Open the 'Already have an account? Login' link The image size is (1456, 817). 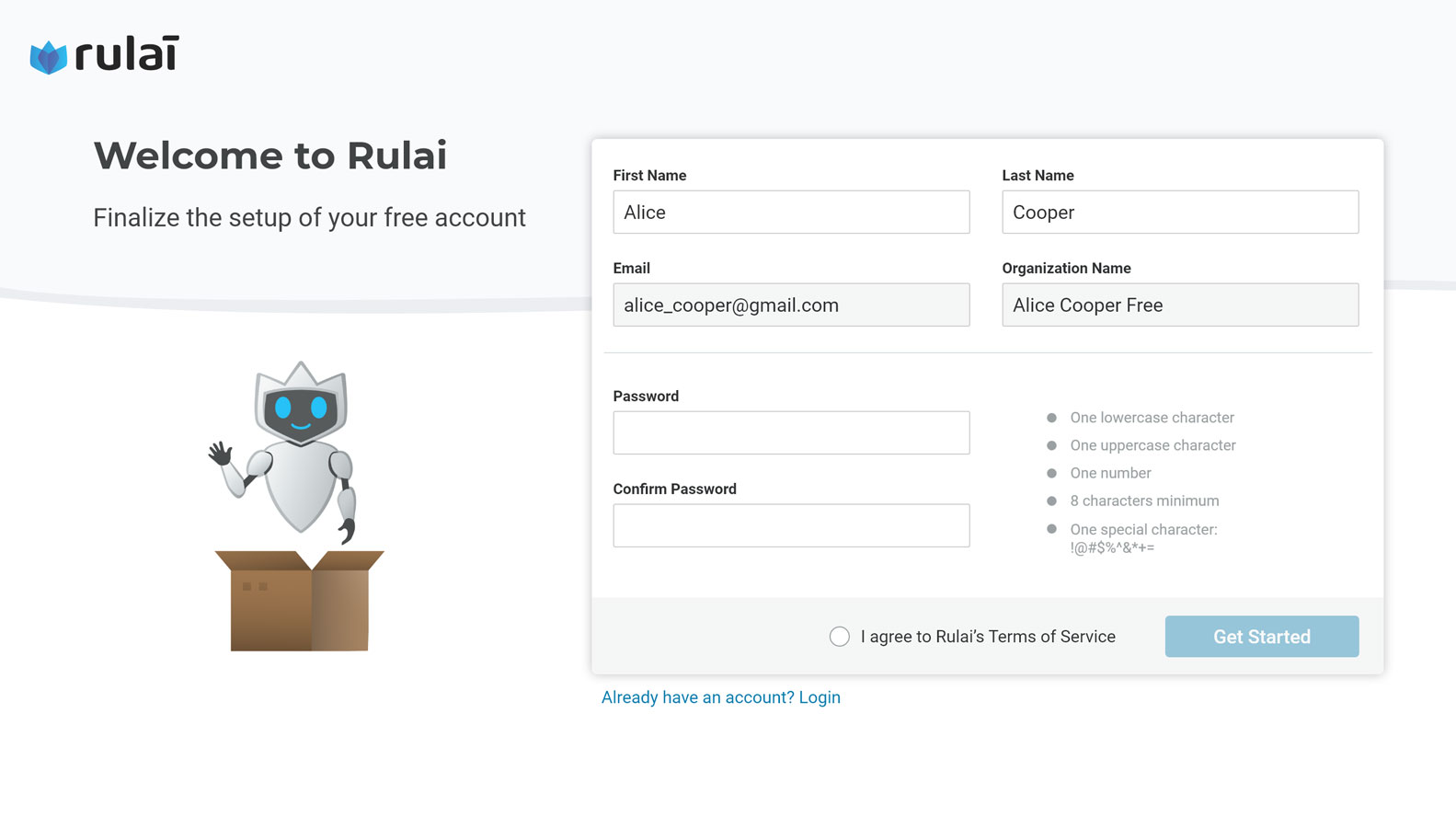coord(720,697)
